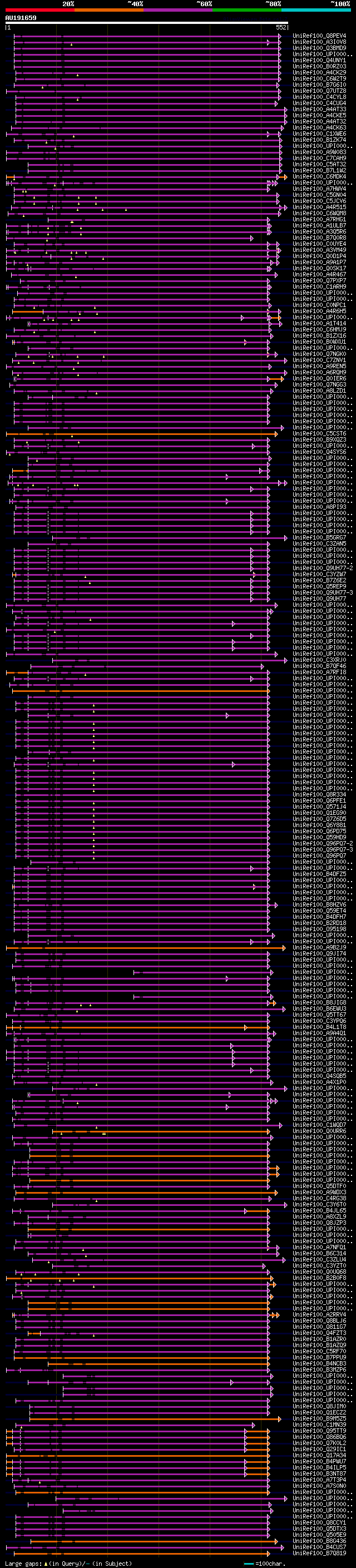Viewport: 356px width, 1568px height.
Task: Click the red 20% identity color bar
Action: (39, 11)
